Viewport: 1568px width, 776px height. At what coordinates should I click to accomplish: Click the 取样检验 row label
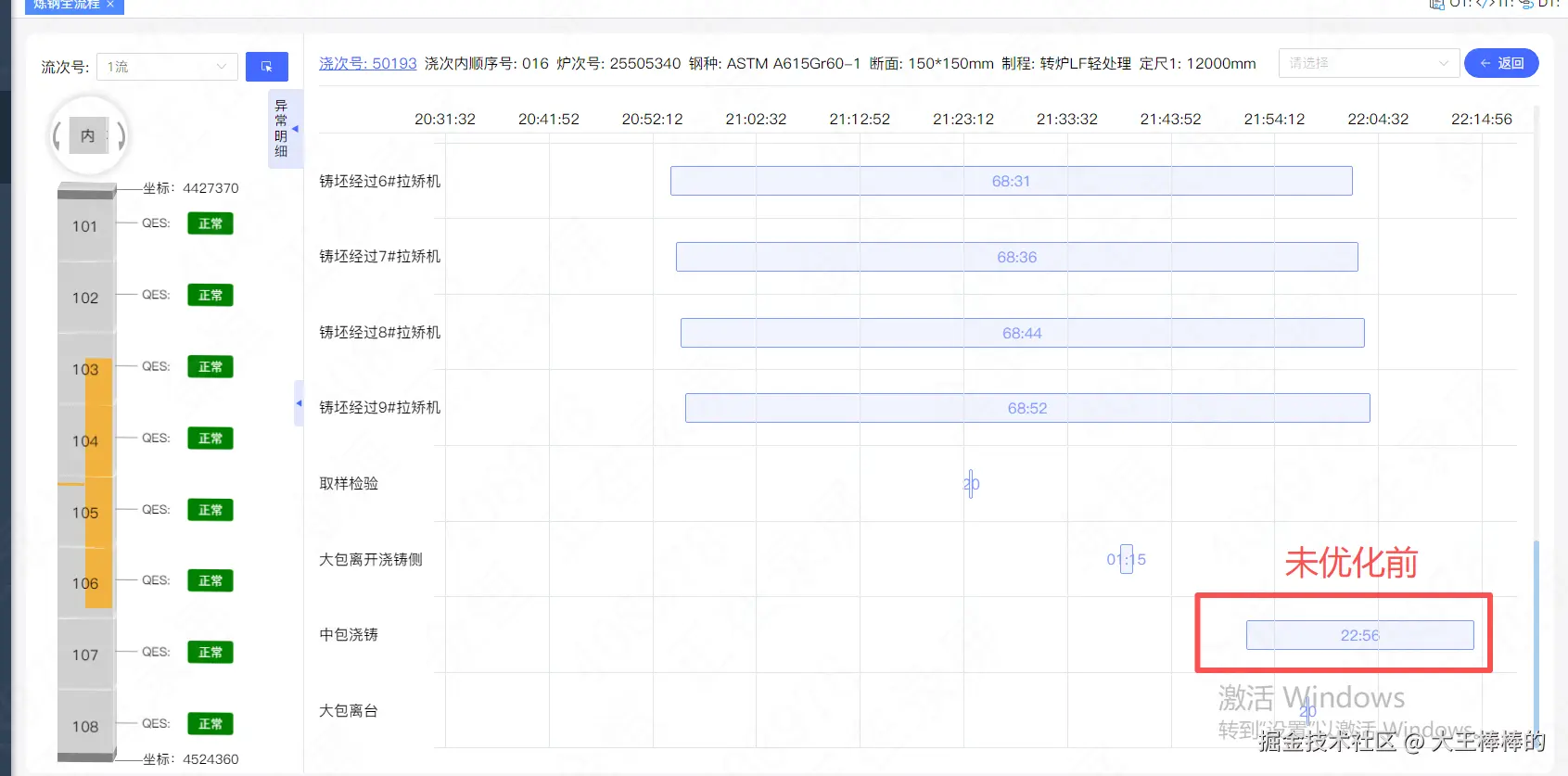tap(349, 483)
